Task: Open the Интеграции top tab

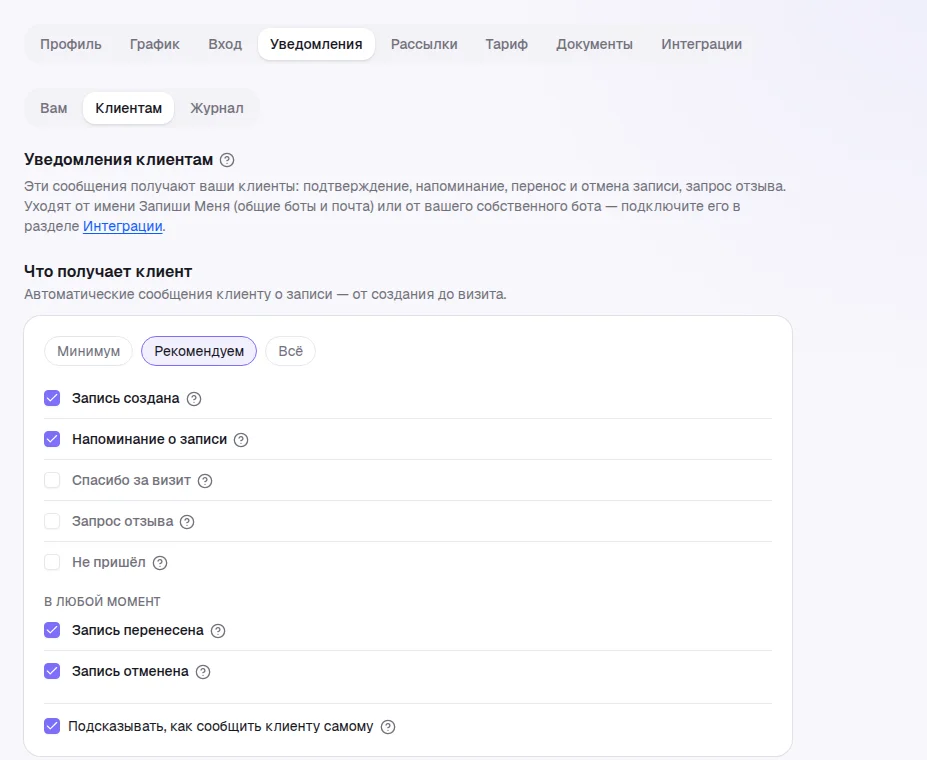Action: (x=702, y=44)
